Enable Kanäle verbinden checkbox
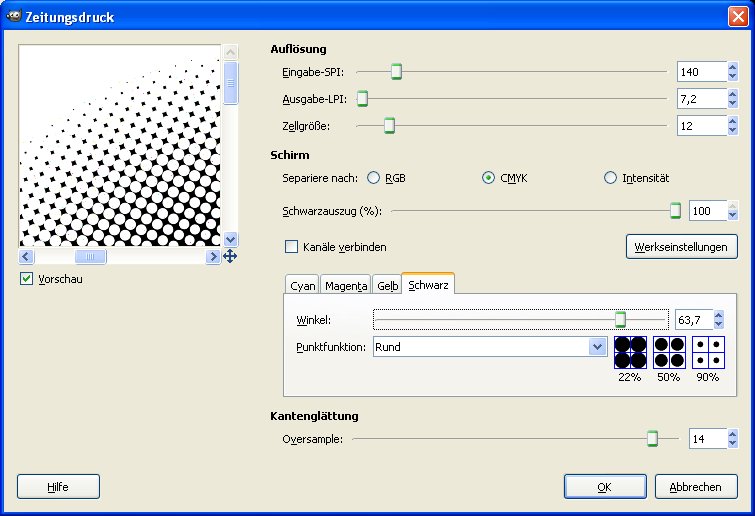Screen dimensions: 755x516 coord(291,247)
